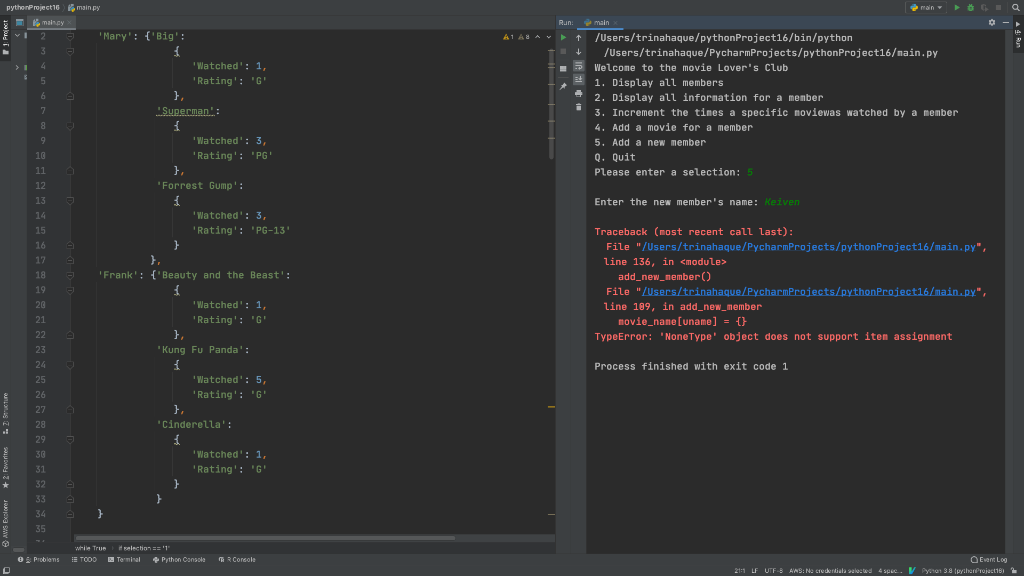Open the Terminal tool window tab
Screen dimensions: 1024x576
(123, 560)
